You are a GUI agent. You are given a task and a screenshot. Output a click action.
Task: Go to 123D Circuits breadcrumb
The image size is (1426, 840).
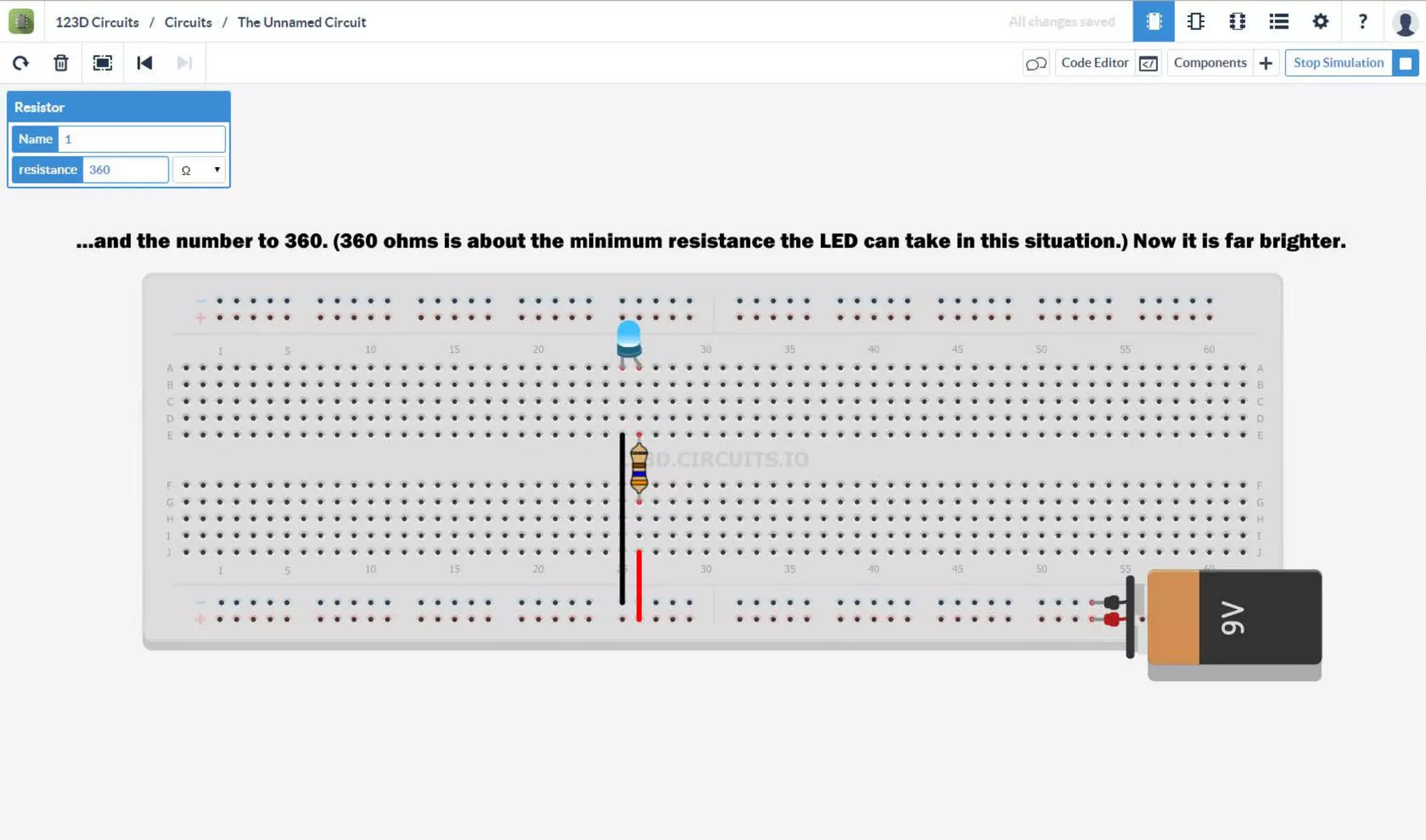coord(97,22)
